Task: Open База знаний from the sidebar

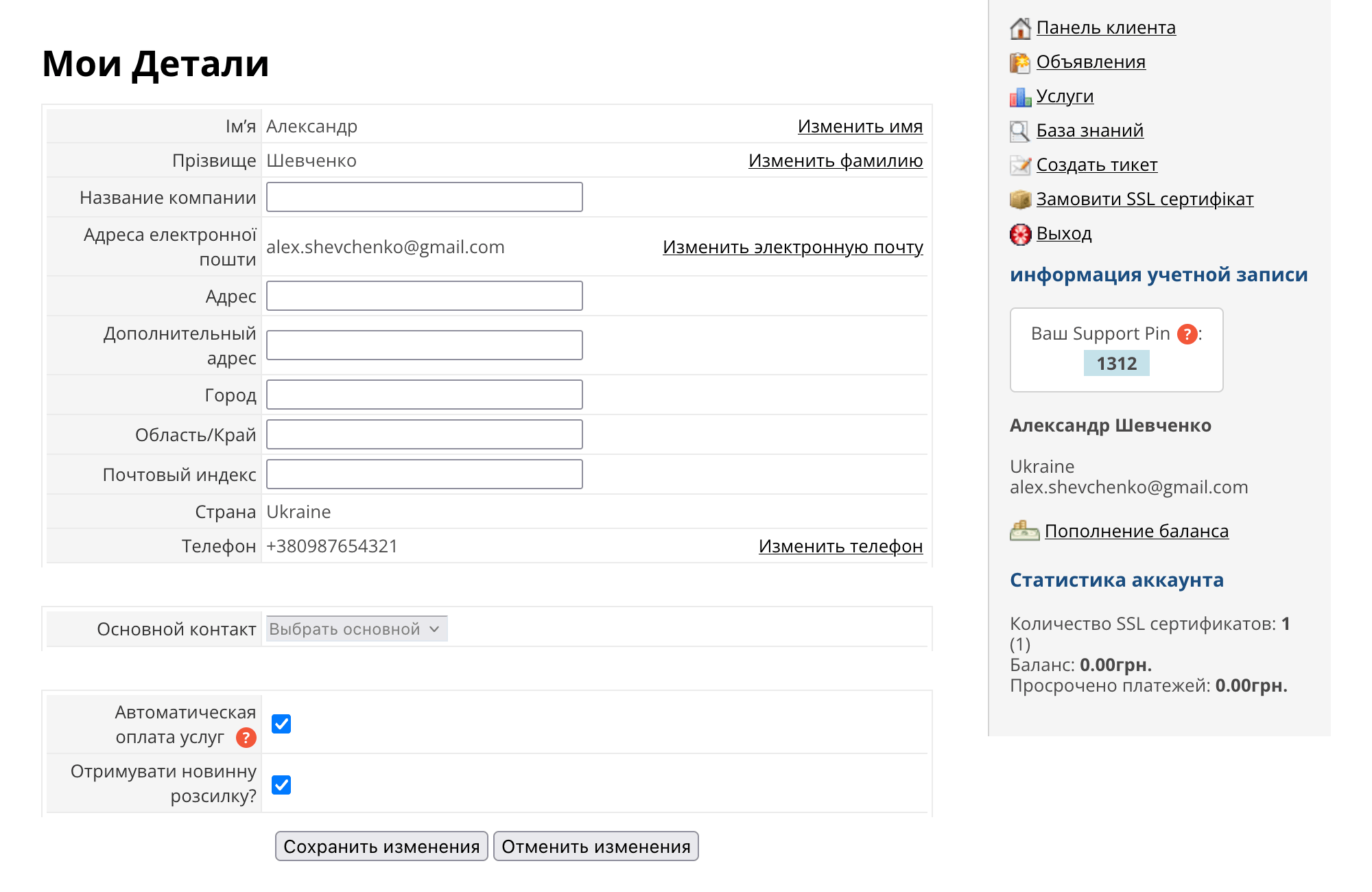Action: pos(1090,130)
